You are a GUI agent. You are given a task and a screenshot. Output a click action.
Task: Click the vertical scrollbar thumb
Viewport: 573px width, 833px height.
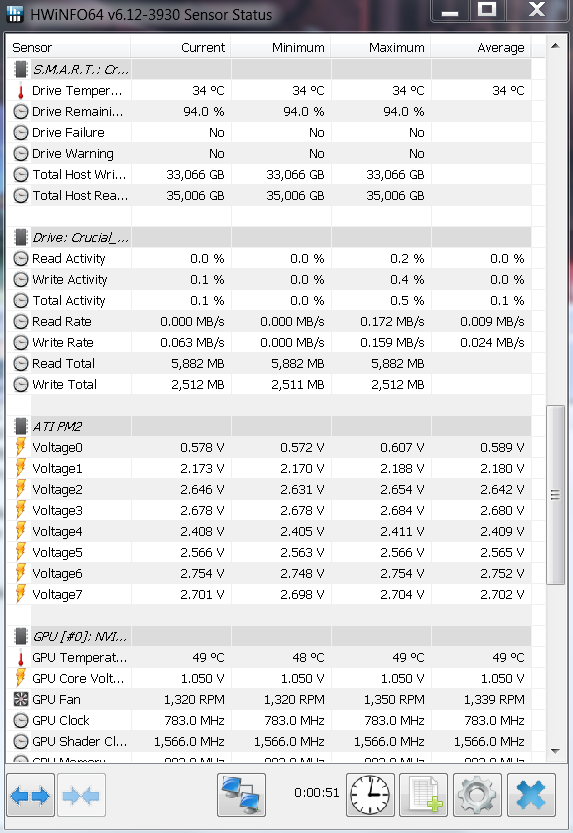pos(555,495)
